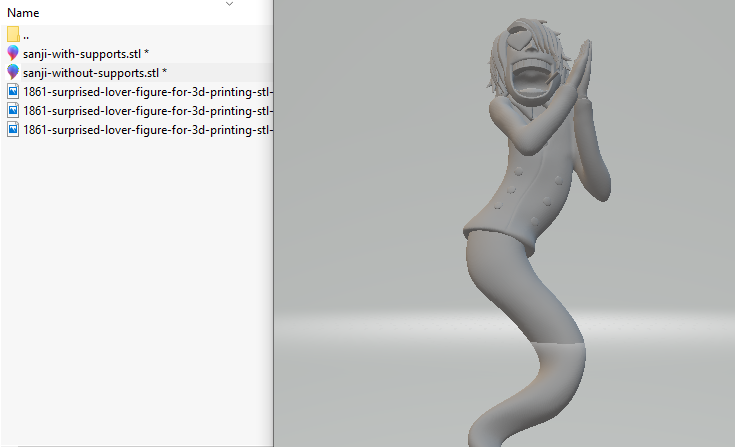The image size is (735, 447).
Task: Click the Name column header
Action: pos(23,13)
